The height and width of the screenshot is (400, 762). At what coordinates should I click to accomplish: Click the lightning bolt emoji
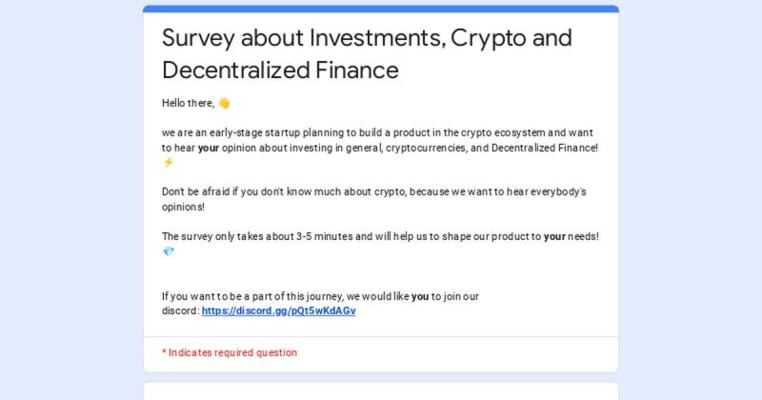(x=168, y=163)
